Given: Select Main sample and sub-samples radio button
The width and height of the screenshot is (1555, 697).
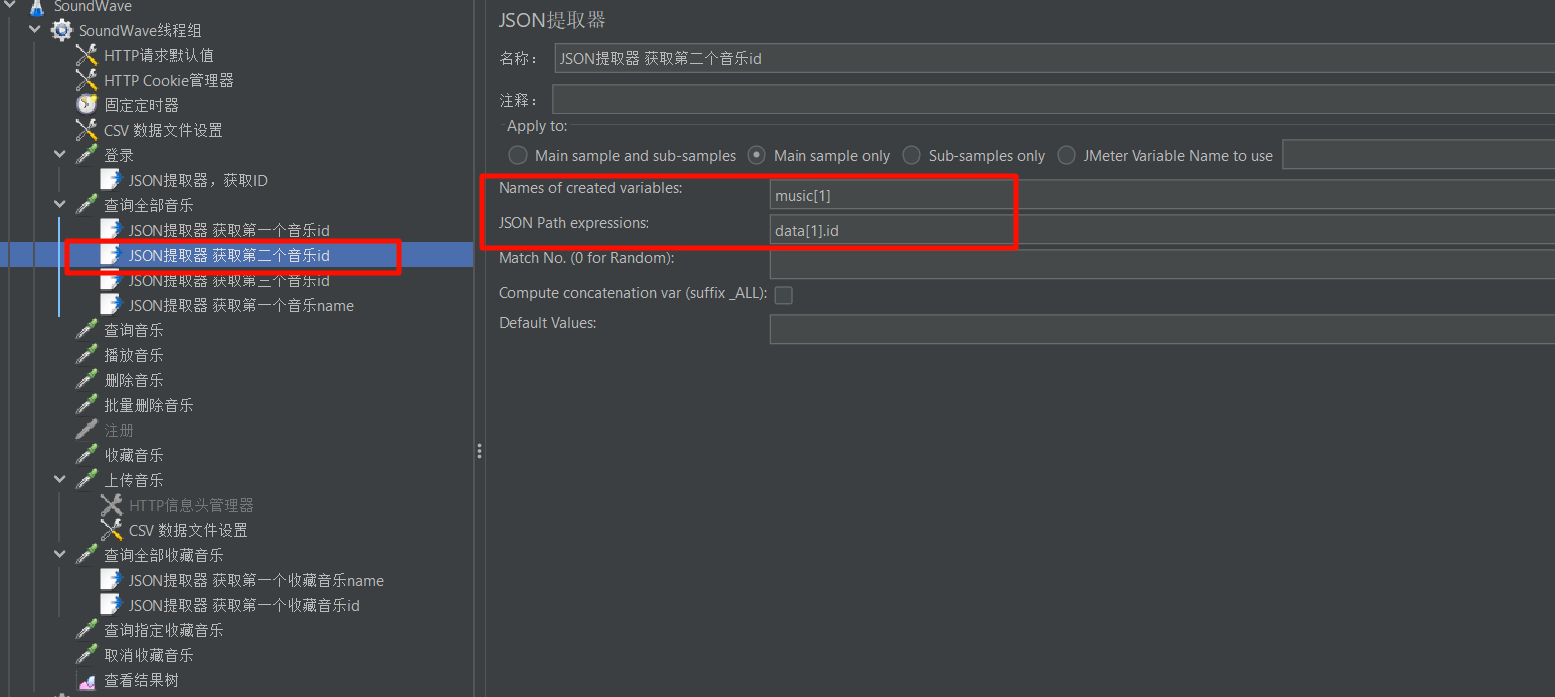Looking at the screenshot, I should point(518,155).
